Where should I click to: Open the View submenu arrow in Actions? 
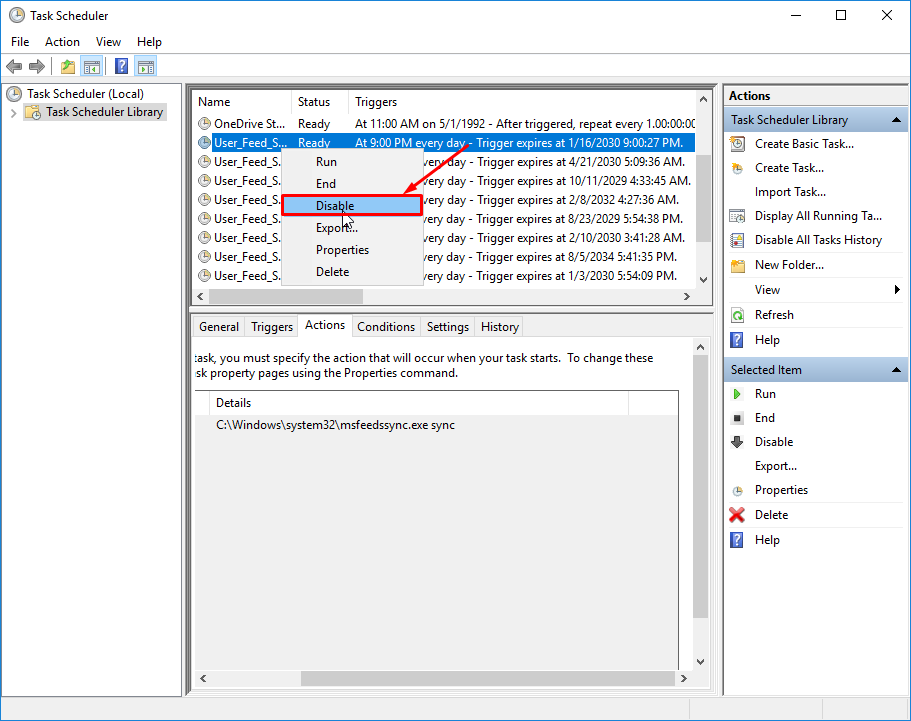(x=897, y=289)
